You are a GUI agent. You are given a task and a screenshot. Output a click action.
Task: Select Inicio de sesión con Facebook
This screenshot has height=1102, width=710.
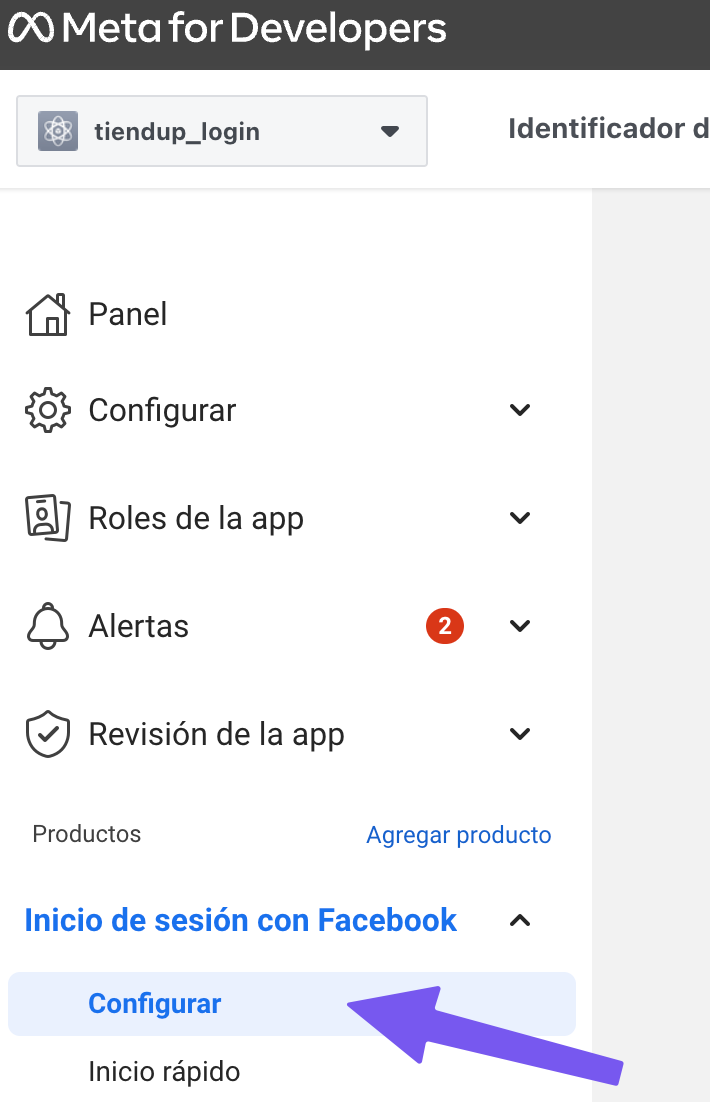241,920
